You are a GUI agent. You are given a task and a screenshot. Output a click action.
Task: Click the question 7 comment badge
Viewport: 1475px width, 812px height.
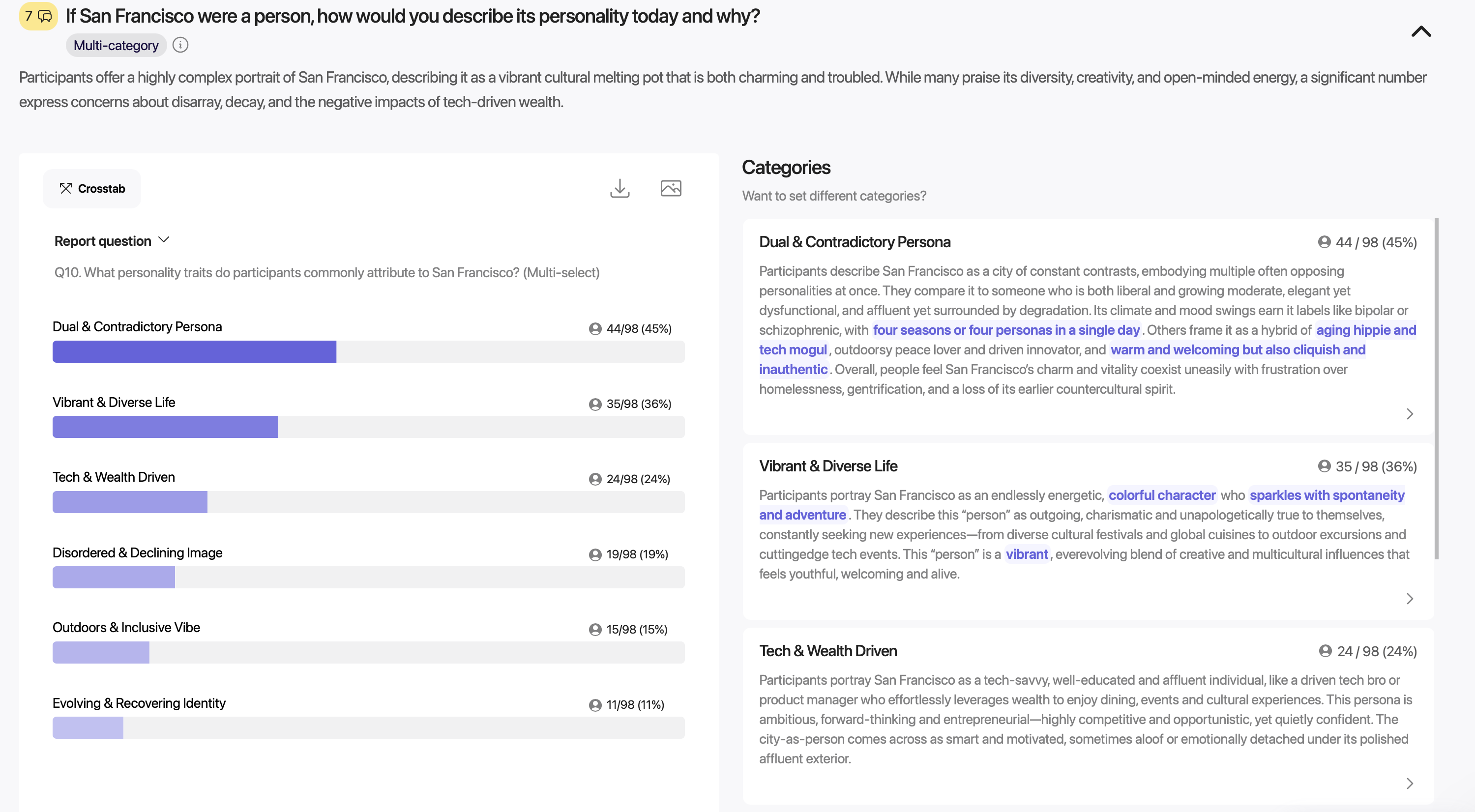tap(38, 16)
